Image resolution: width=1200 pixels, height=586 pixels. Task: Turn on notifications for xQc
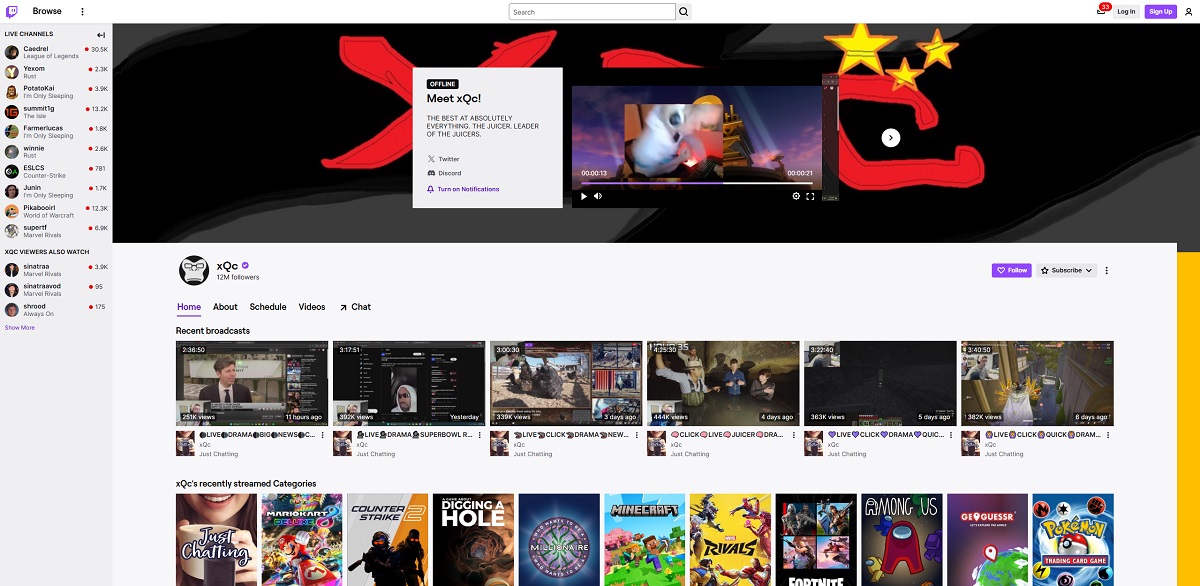463,189
